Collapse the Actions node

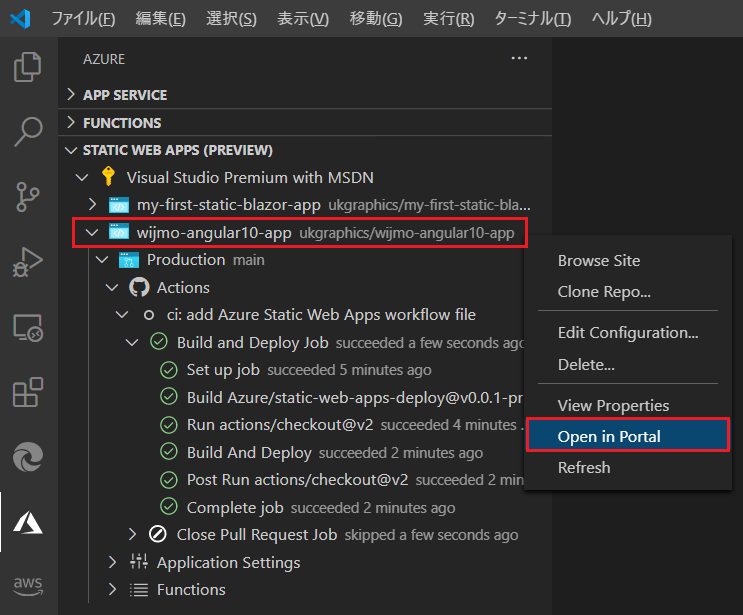(112, 288)
